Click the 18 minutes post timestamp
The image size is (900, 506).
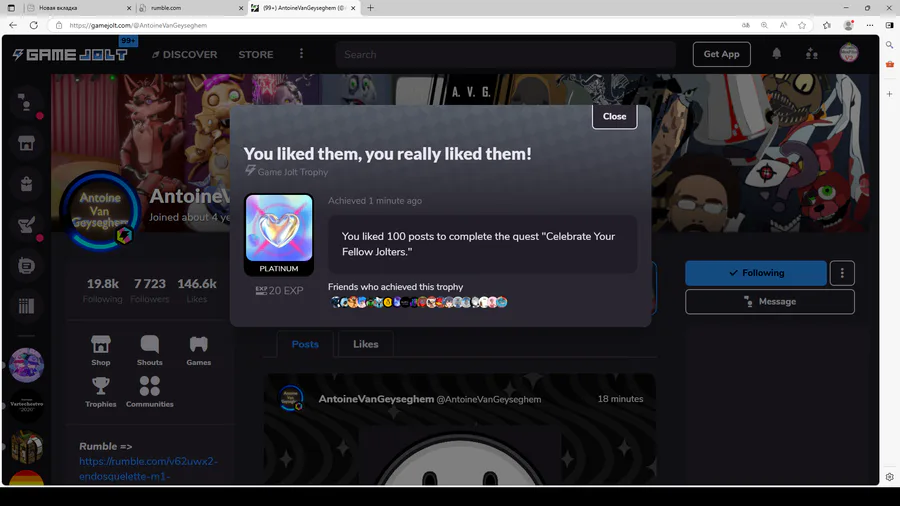(620, 399)
